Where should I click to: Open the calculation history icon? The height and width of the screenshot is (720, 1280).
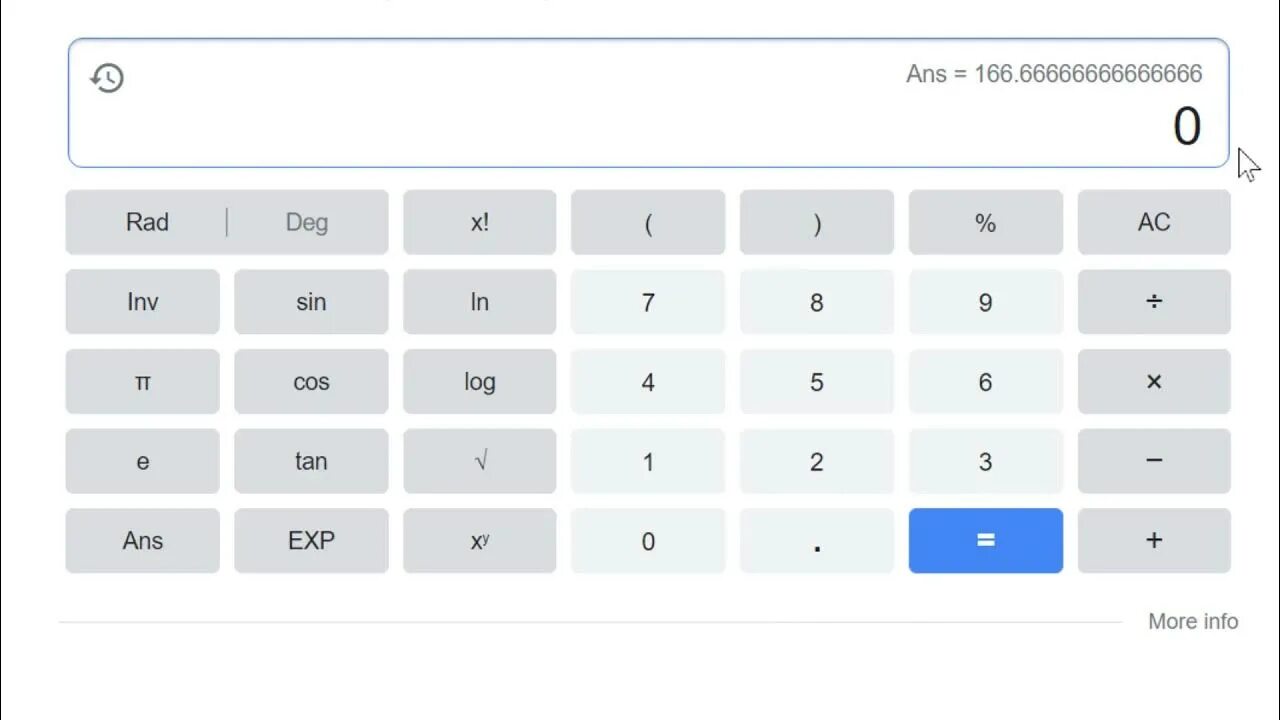[x=107, y=78]
